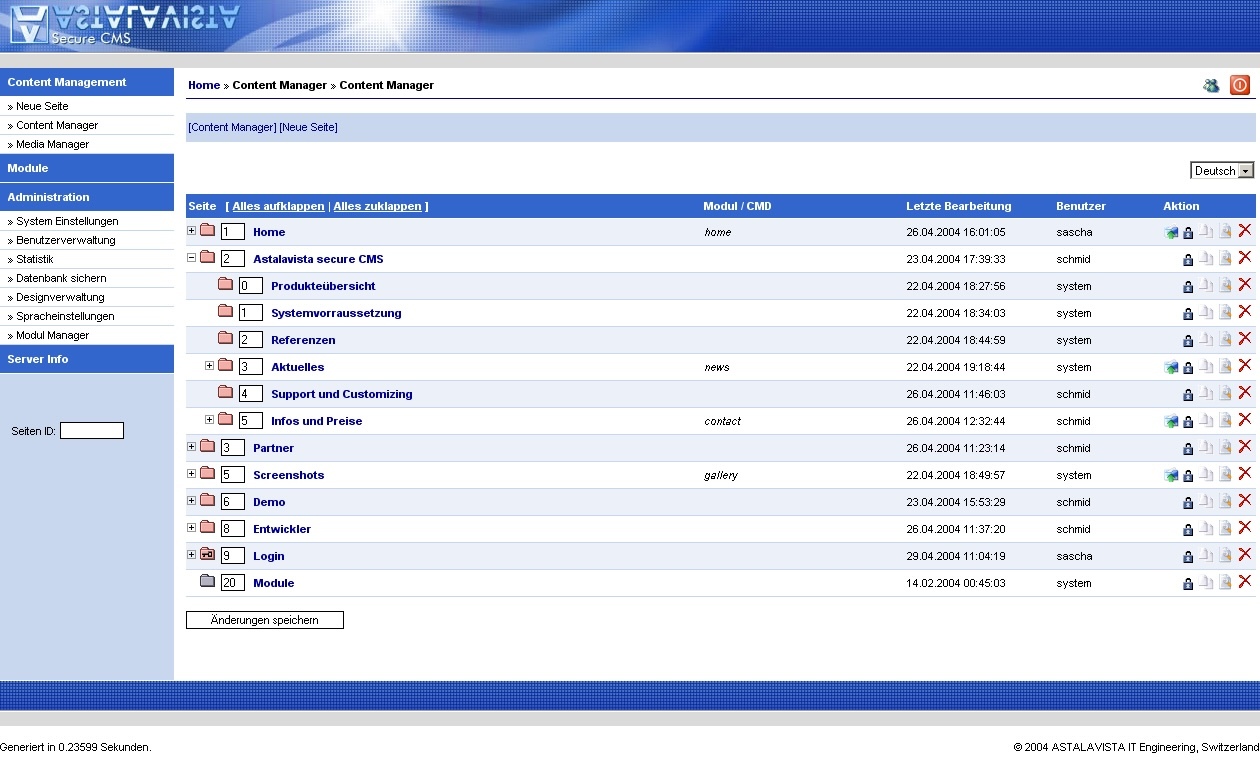Collapse the Astalavista secure CMS tree node
This screenshot has width=1260, height=768.
(192, 258)
